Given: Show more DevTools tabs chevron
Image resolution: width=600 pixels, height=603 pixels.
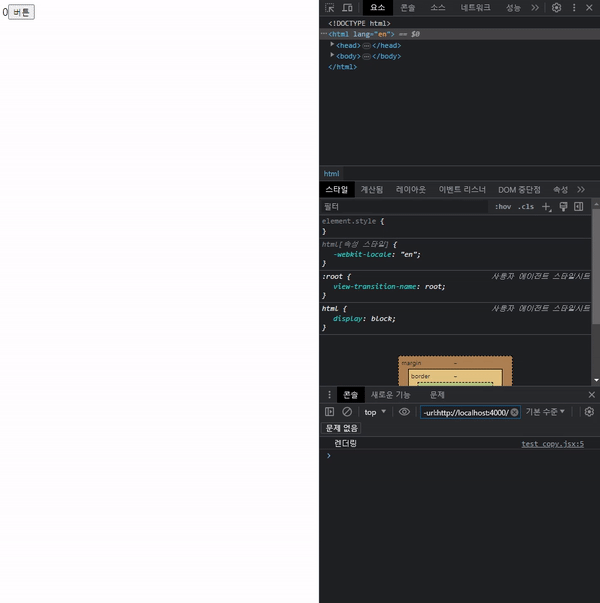Looking at the screenshot, I should point(535,8).
